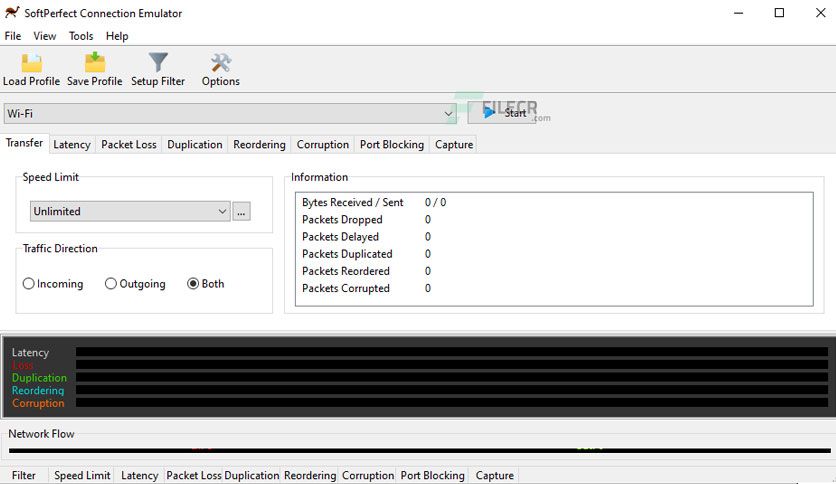The image size is (836, 484).
Task: Click the Latency graph bar
Action: click(452, 352)
